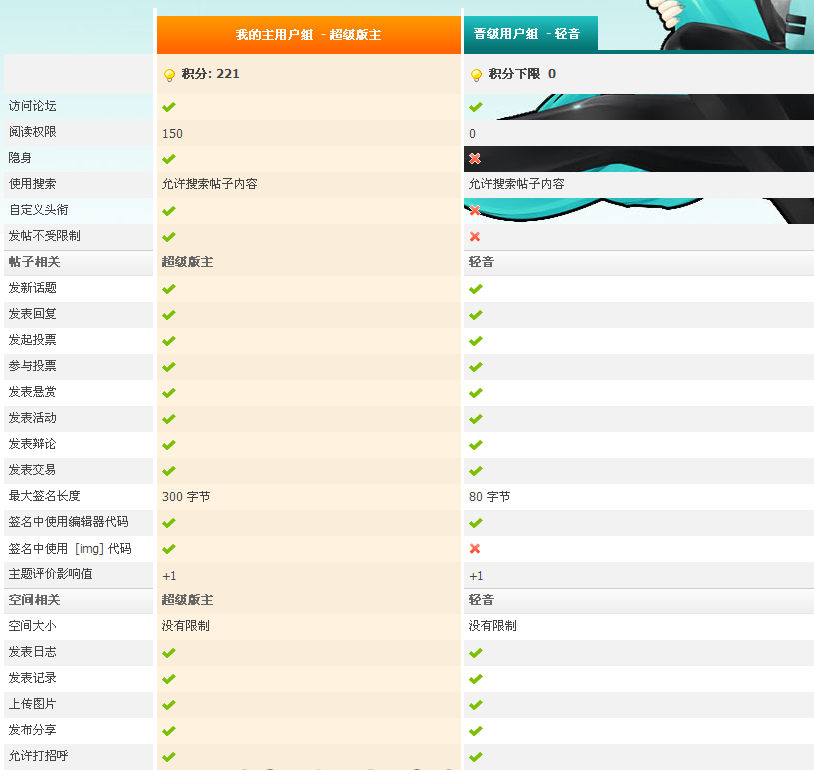Screen dimensions: 814x770
Task: Click 发起投票 checkmark in 超级版主 column
Action: [169, 341]
